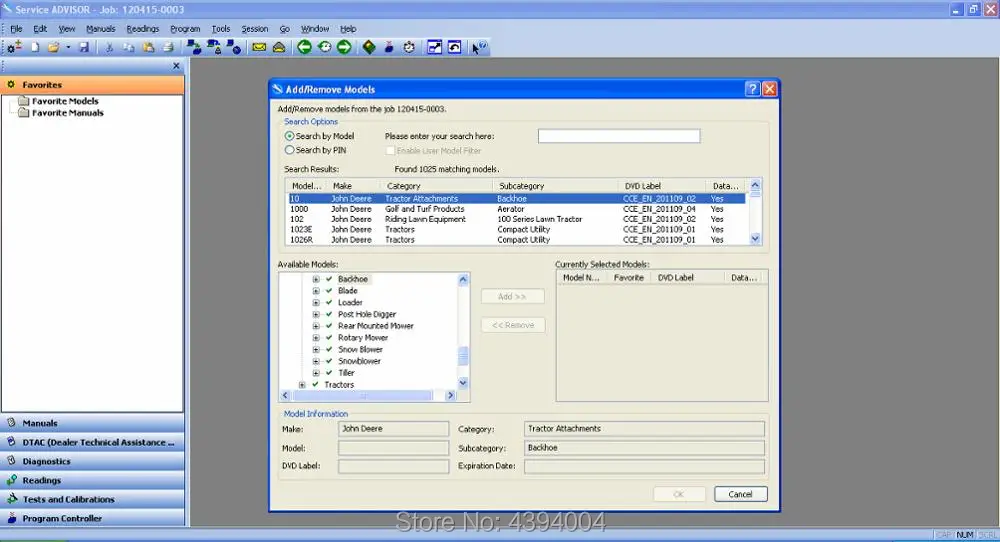Viewport: 1000px width, 542px height.
Task: Open the Diagnostics panel in sidebar
Action: pyautogui.click(x=92, y=461)
